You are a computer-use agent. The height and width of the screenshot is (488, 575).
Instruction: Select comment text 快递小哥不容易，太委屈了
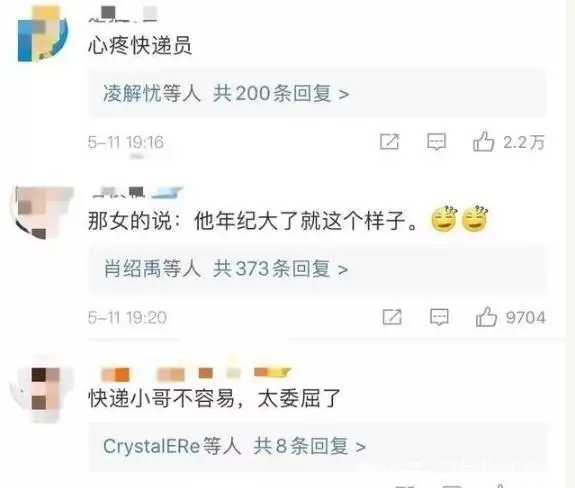tap(215, 399)
